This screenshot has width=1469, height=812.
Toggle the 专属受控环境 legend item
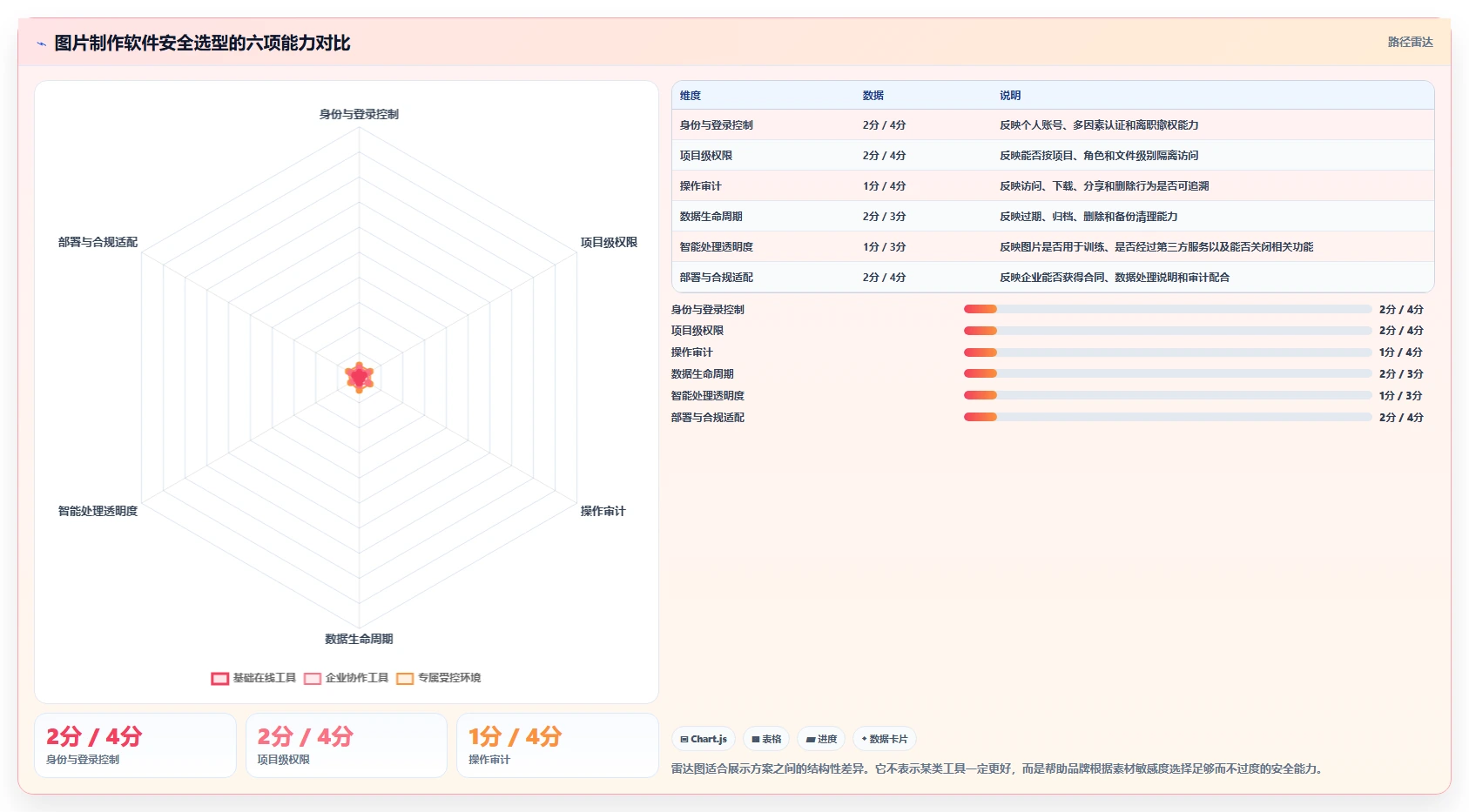pyautogui.click(x=438, y=678)
